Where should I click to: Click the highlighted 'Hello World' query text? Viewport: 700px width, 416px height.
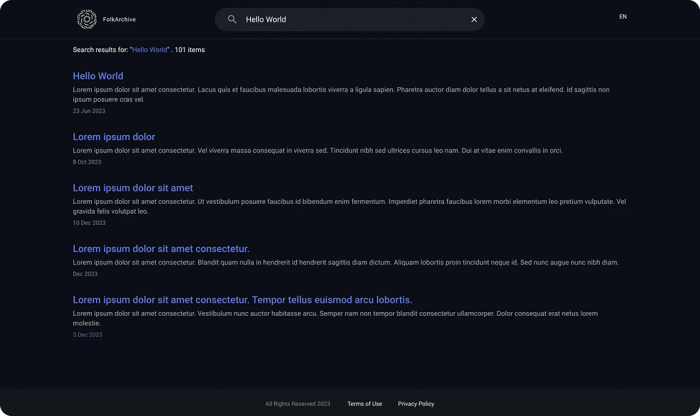[150, 50]
